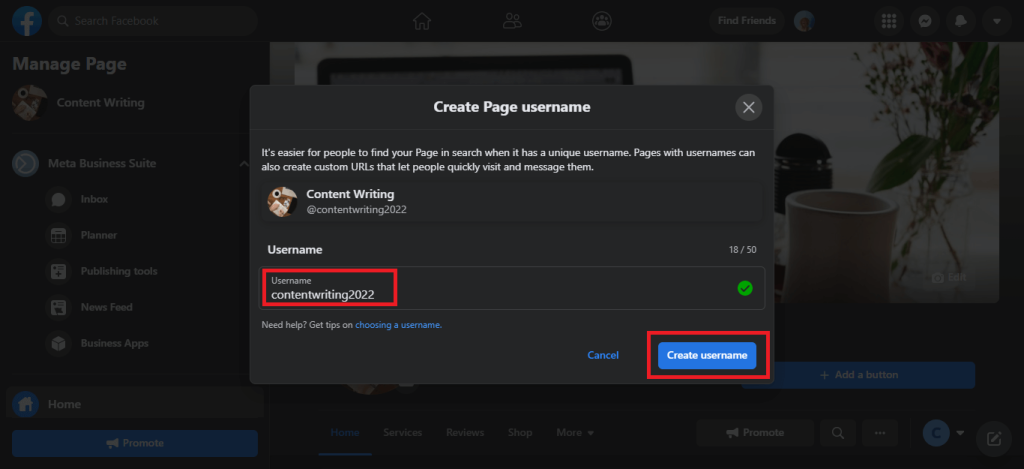Switch to the Home page tab
Screen dimensions: 1024x469
point(345,432)
